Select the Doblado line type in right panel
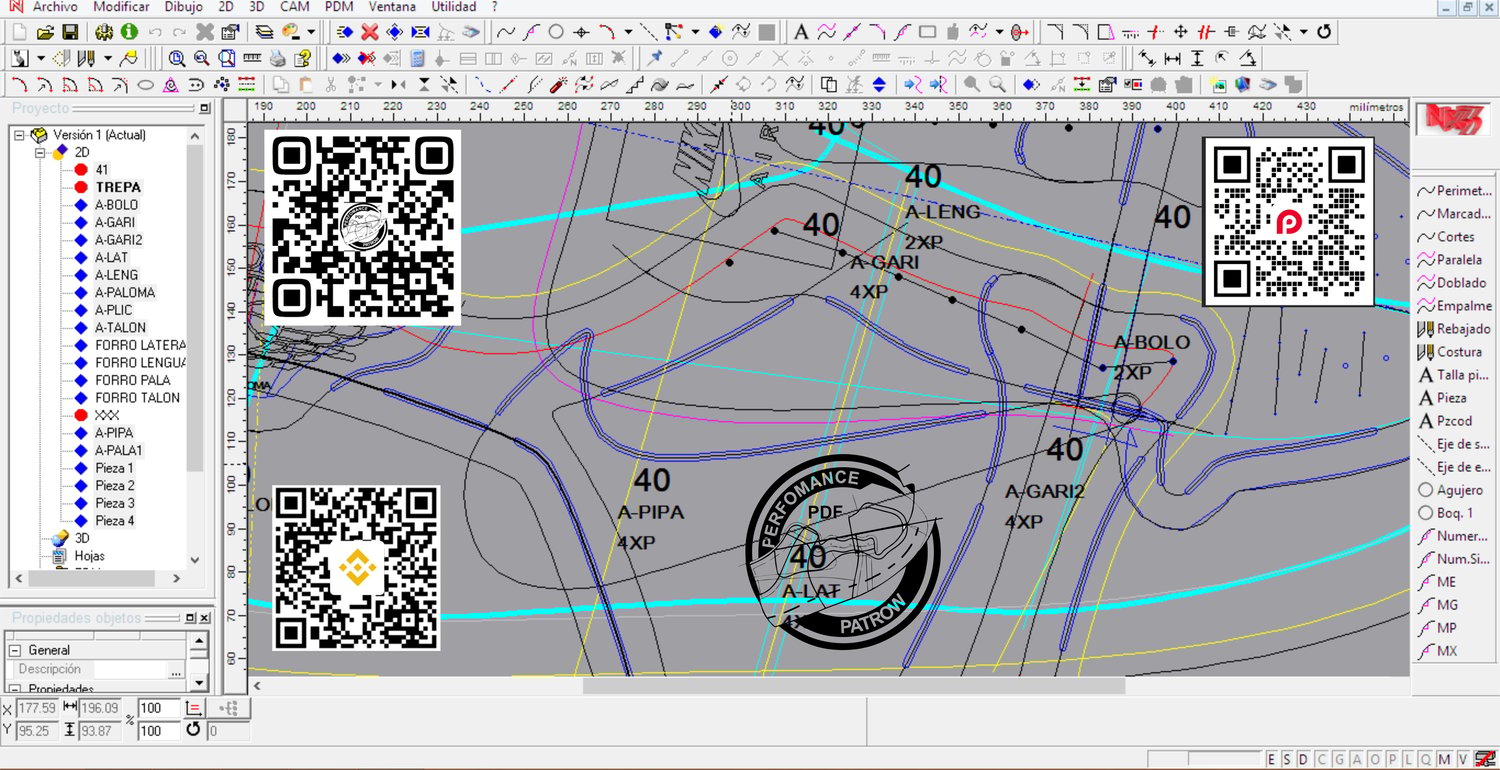The height and width of the screenshot is (770, 1500). 1452,283
